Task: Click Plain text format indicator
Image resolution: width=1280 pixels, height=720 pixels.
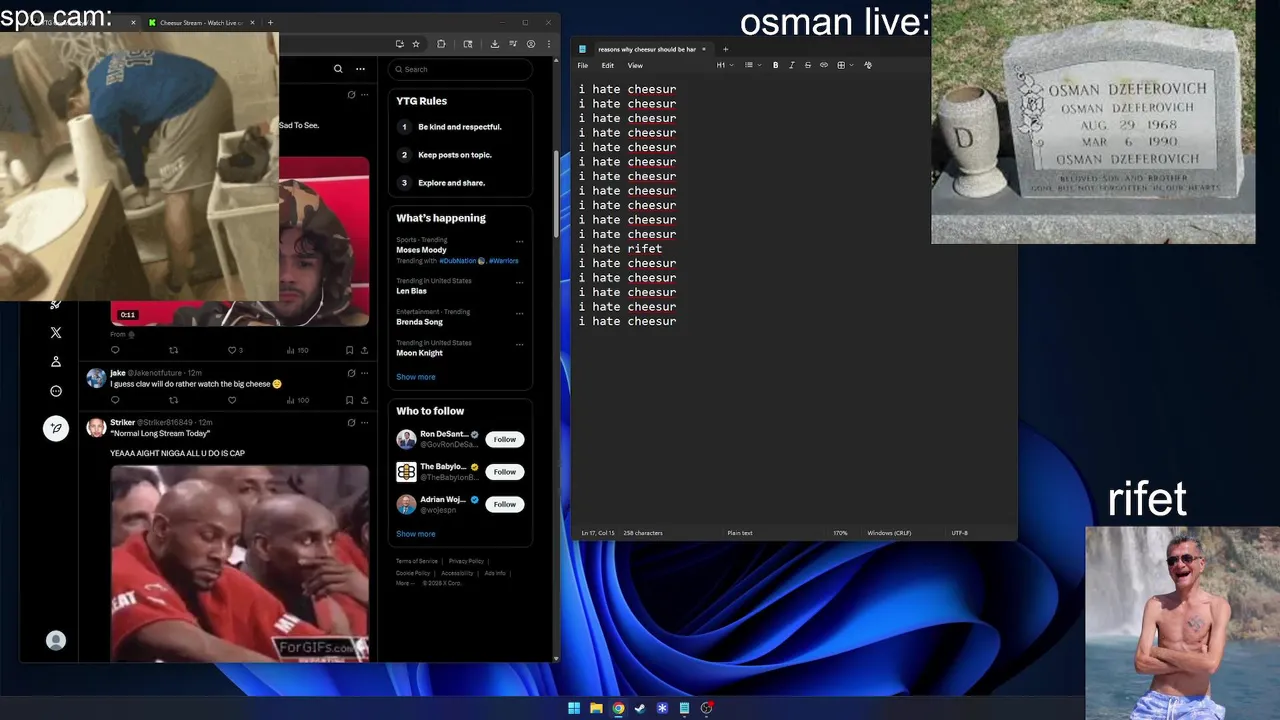Action: [x=740, y=533]
